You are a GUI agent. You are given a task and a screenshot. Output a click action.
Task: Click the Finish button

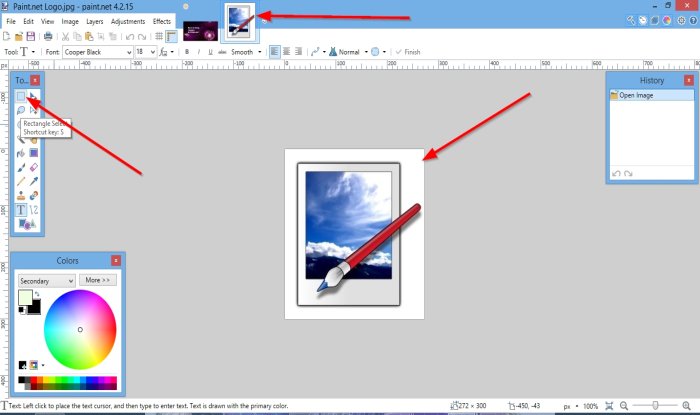pyautogui.click(x=408, y=52)
